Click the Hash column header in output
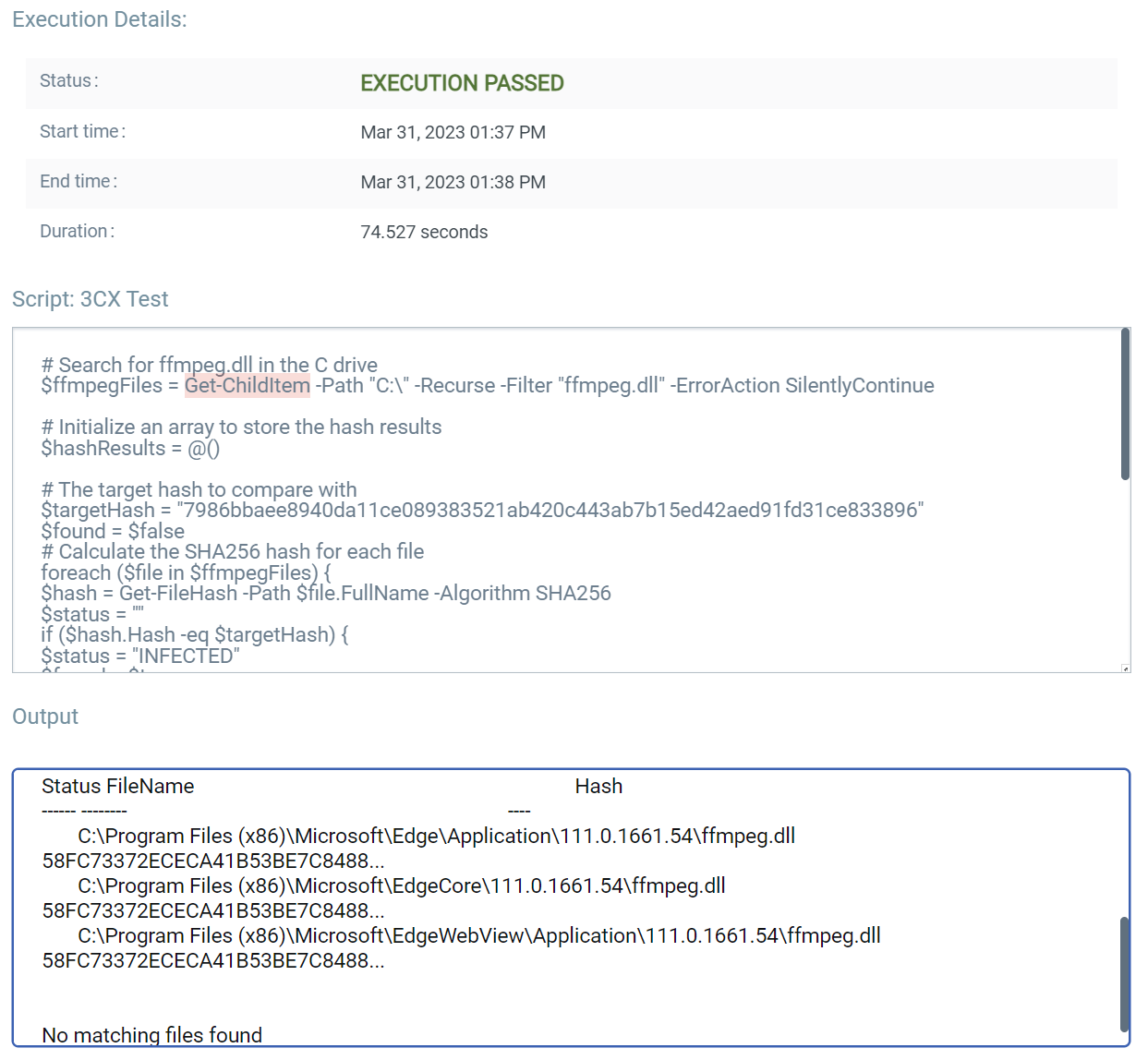 (x=598, y=786)
